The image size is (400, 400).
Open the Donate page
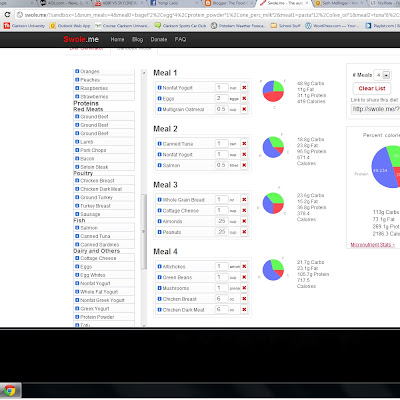(159, 39)
